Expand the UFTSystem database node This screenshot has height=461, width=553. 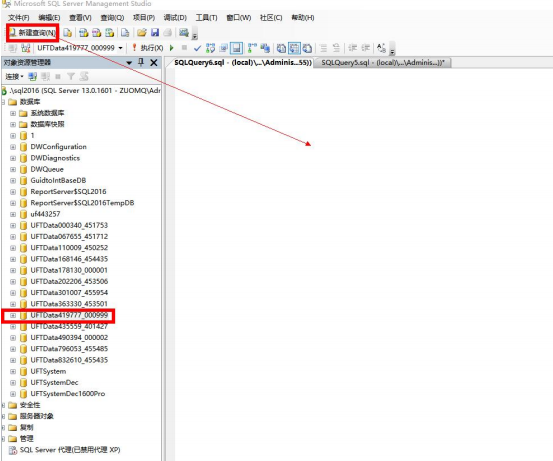(13, 371)
